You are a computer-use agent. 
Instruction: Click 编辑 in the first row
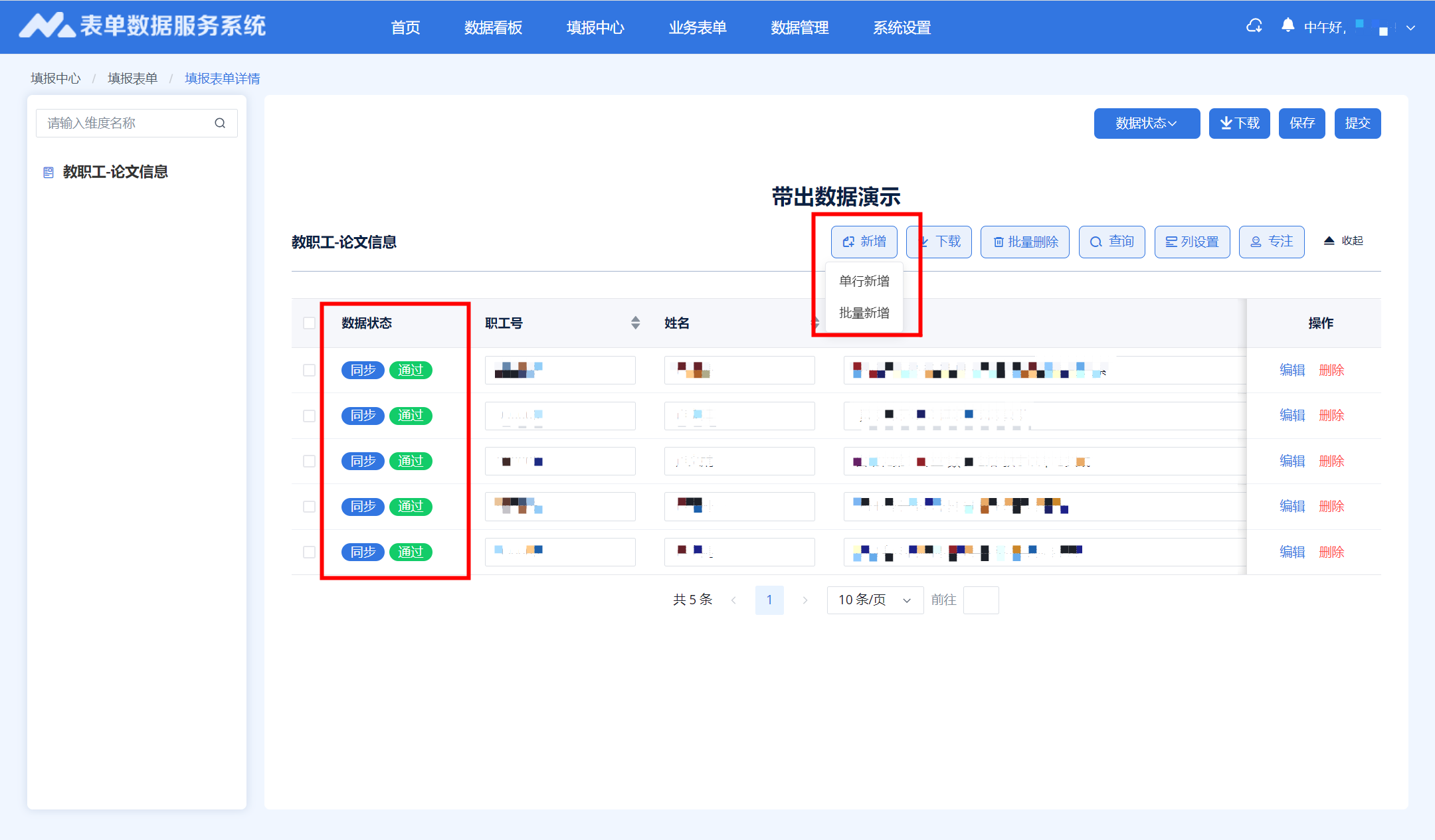click(x=1292, y=370)
